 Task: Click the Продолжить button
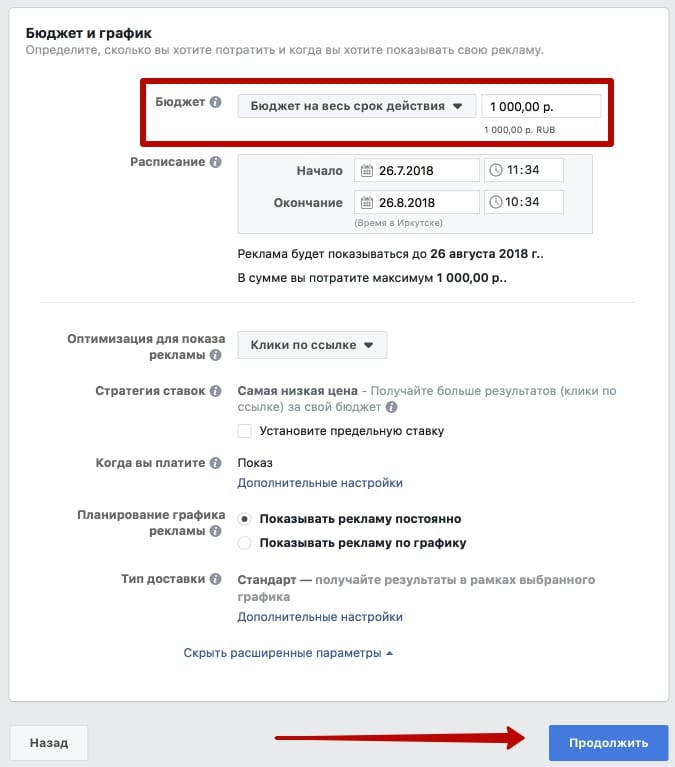[608, 743]
